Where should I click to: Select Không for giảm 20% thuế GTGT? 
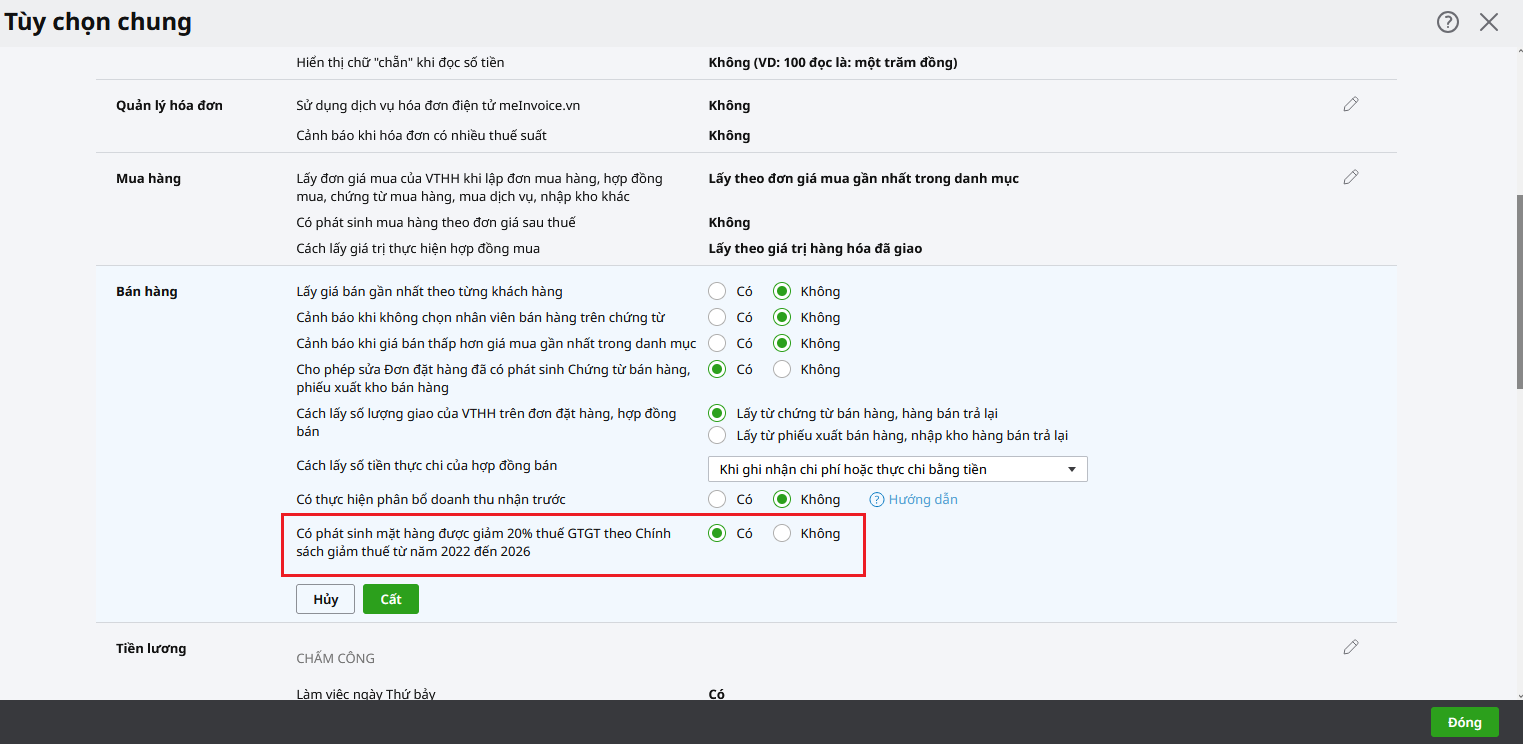coord(783,534)
